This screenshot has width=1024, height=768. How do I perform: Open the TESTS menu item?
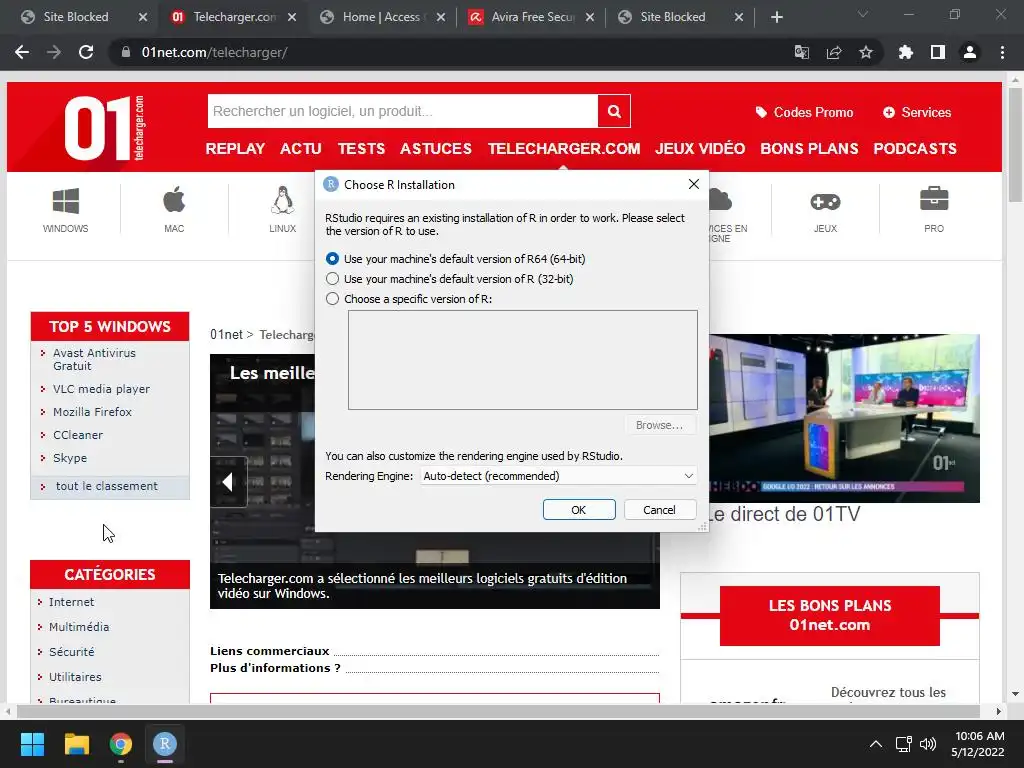(x=361, y=149)
